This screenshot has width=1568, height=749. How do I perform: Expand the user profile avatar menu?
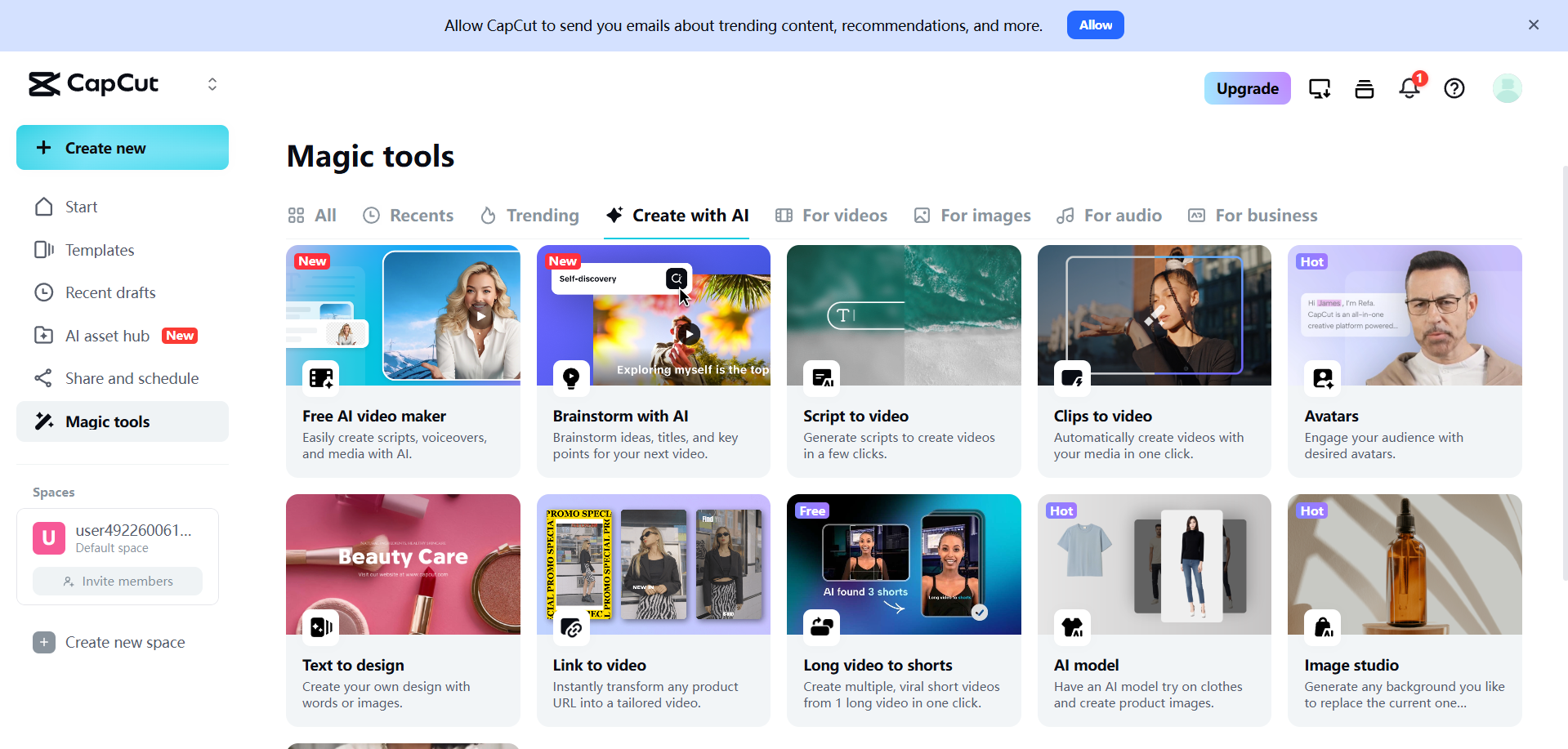[x=1506, y=88]
